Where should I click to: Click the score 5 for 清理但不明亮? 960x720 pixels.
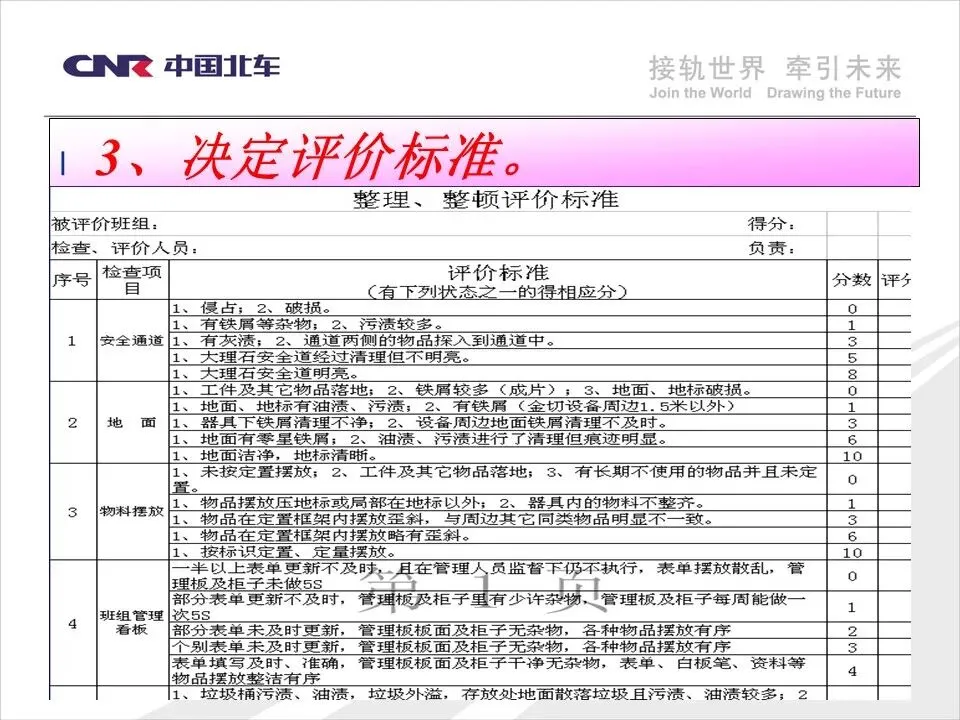852,358
